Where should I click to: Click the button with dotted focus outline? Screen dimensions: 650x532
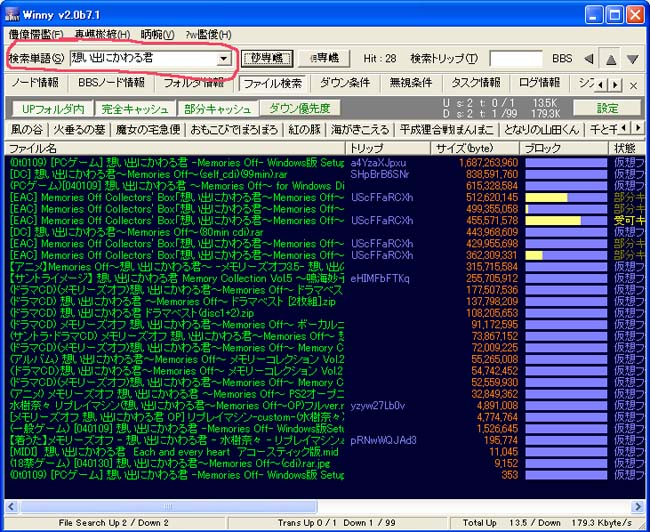coord(267,58)
